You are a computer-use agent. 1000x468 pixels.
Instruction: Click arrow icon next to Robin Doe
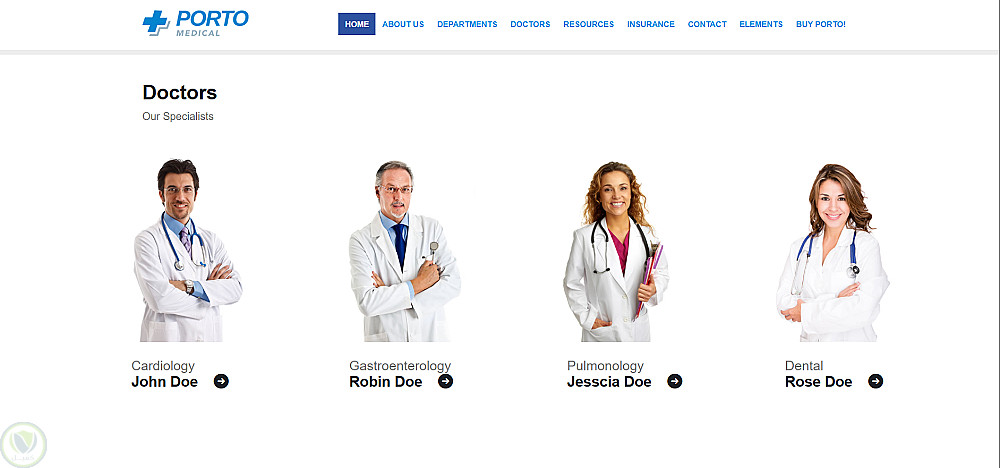point(446,381)
